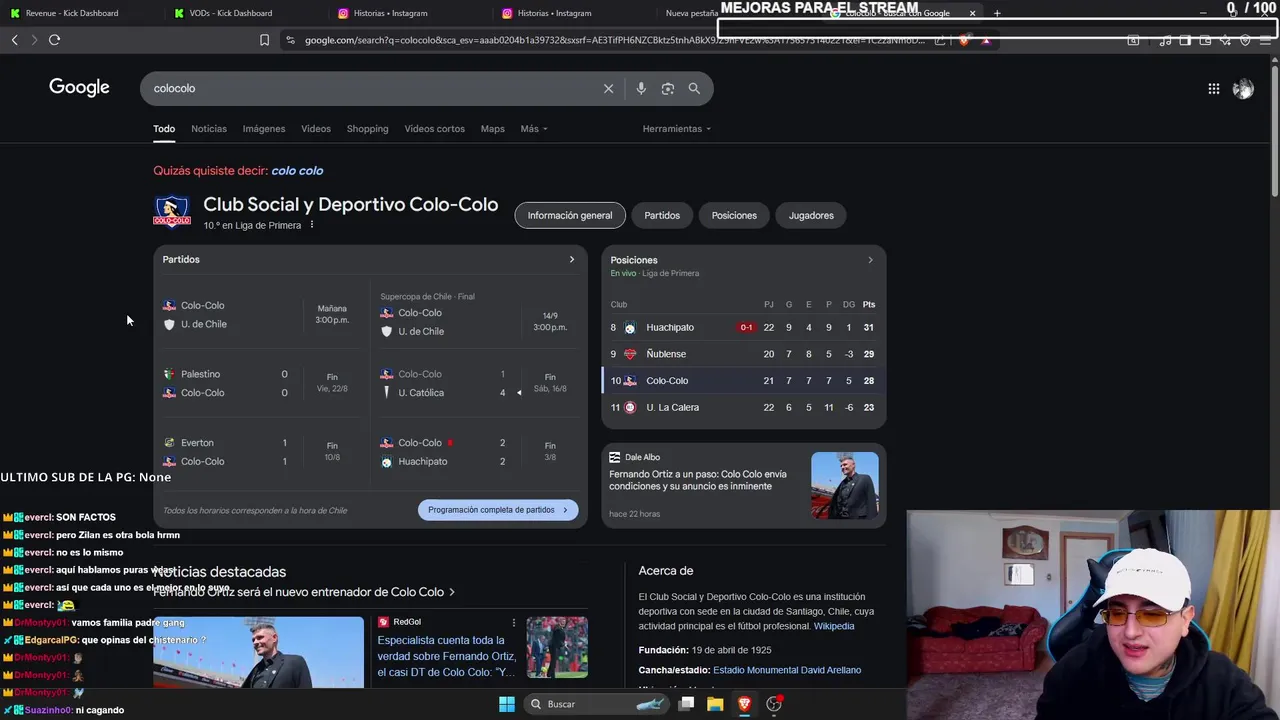Clear the Google search box with X
1280x720 pixels.
[x=608, y=88]
